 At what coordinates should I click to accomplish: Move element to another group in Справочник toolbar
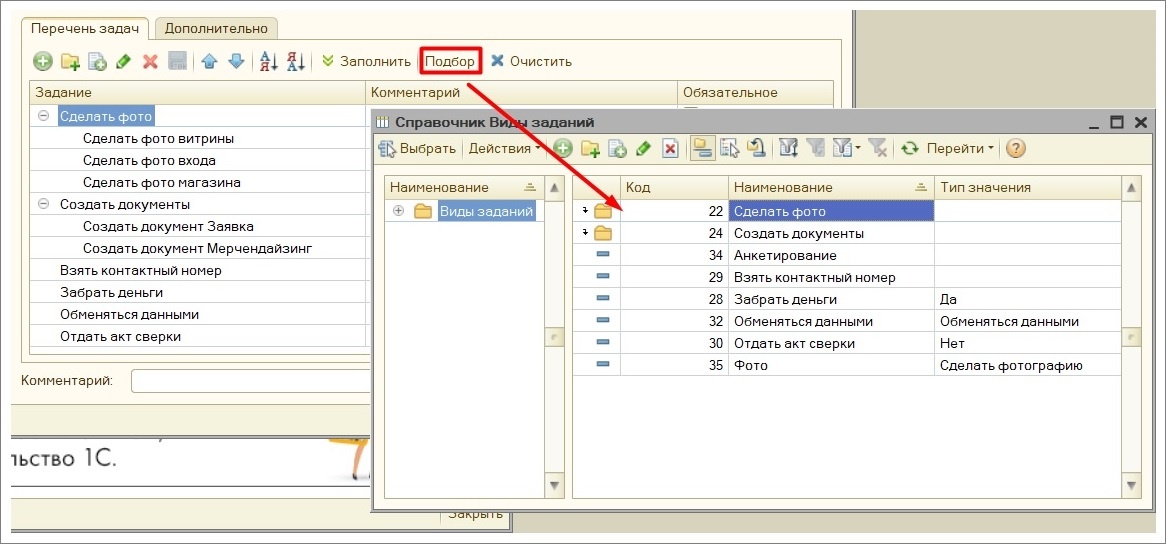756,149
